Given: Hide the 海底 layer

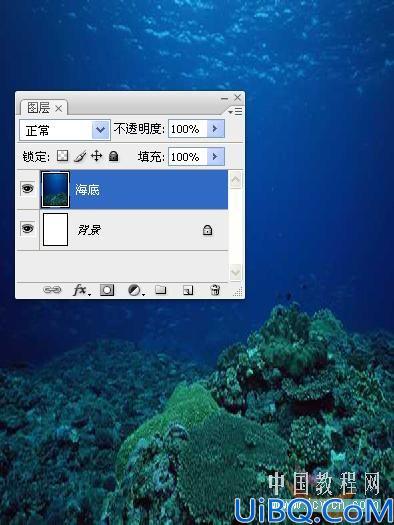Looking at the screenshot, I should click(x=27, y=189).
